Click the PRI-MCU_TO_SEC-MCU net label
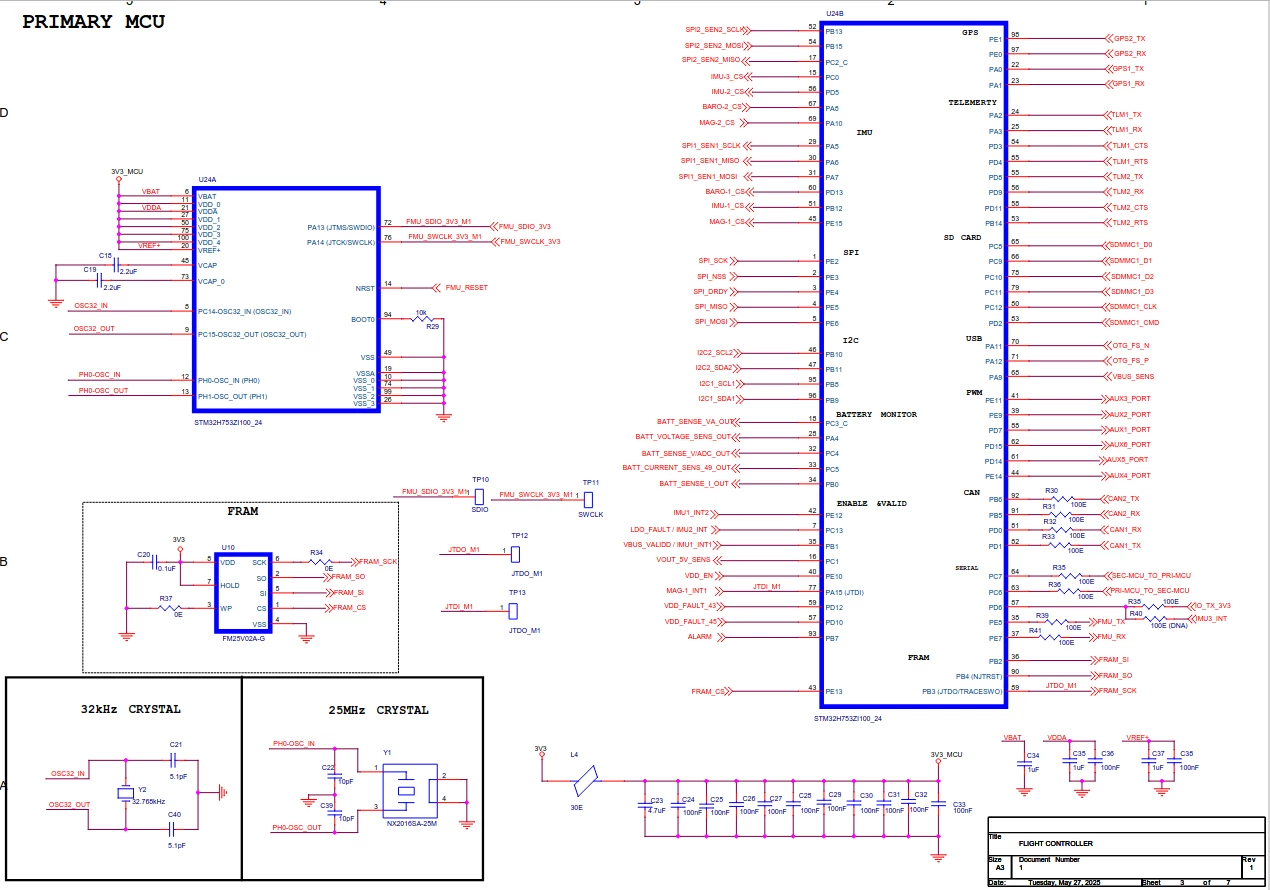This screenshot has height=890, width=1270. (x=1150, y=591)
